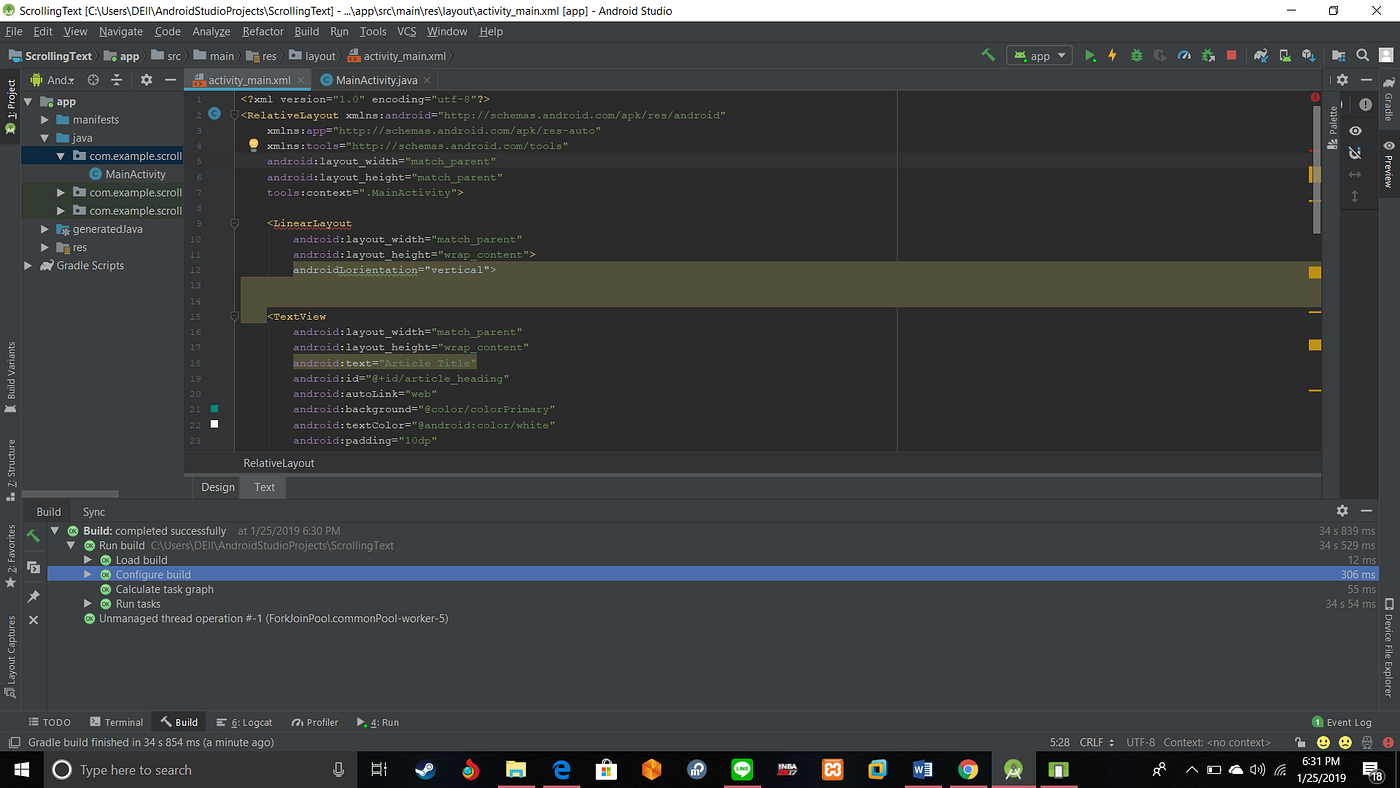Viewport: 1400px width, 788px height.
Task: Select the Debug app icon
Action: pos(1136,55)
